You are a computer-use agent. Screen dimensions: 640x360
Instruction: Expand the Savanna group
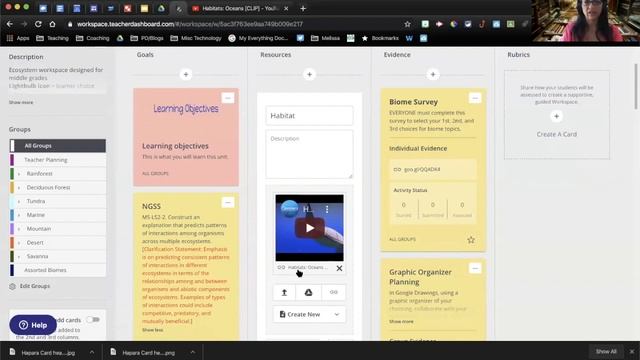click(18, 256)
